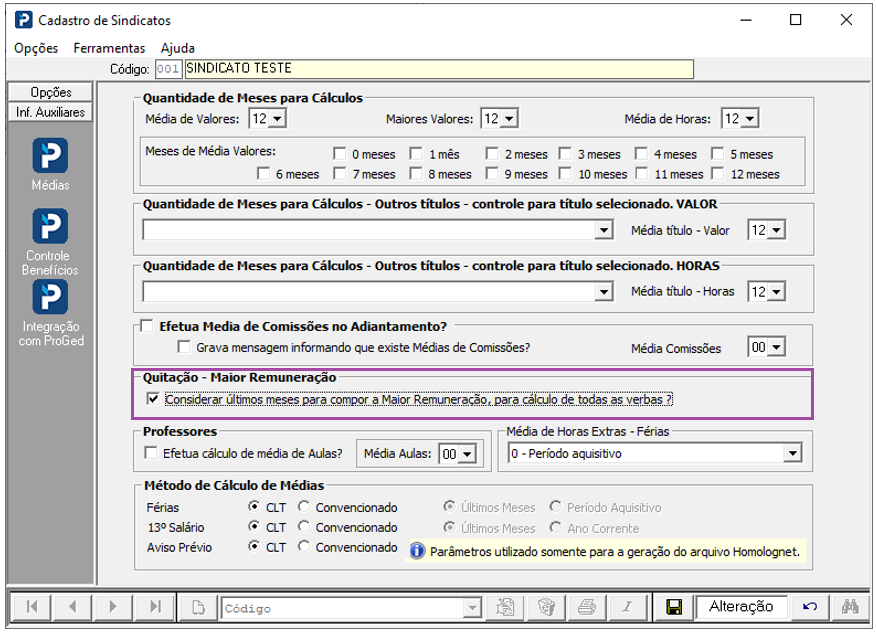Viewport: 876px width, 632px height.
Task: Click the printer icon
Action: (587, 607)
